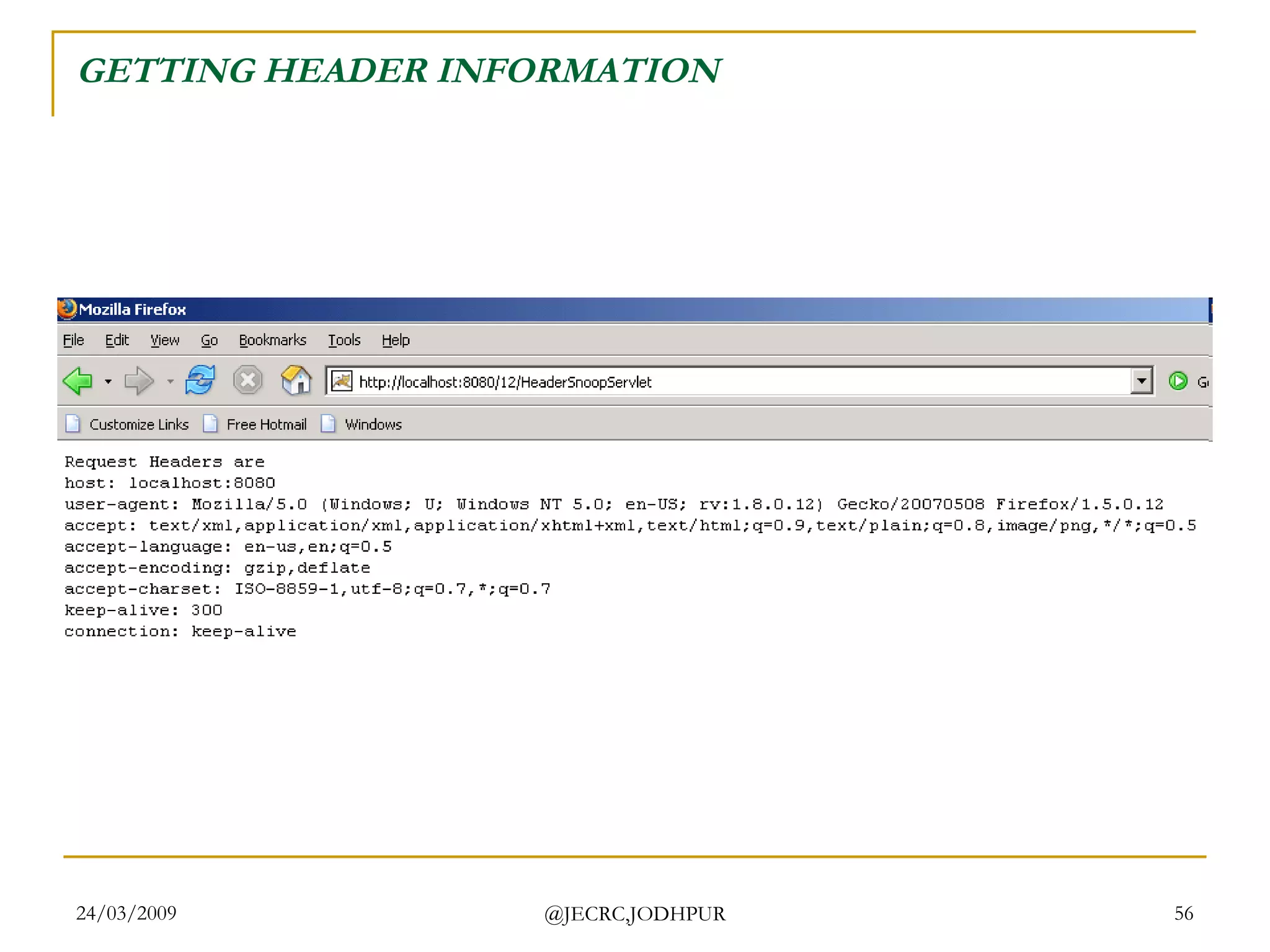Open the File menu

click(73, 340)
